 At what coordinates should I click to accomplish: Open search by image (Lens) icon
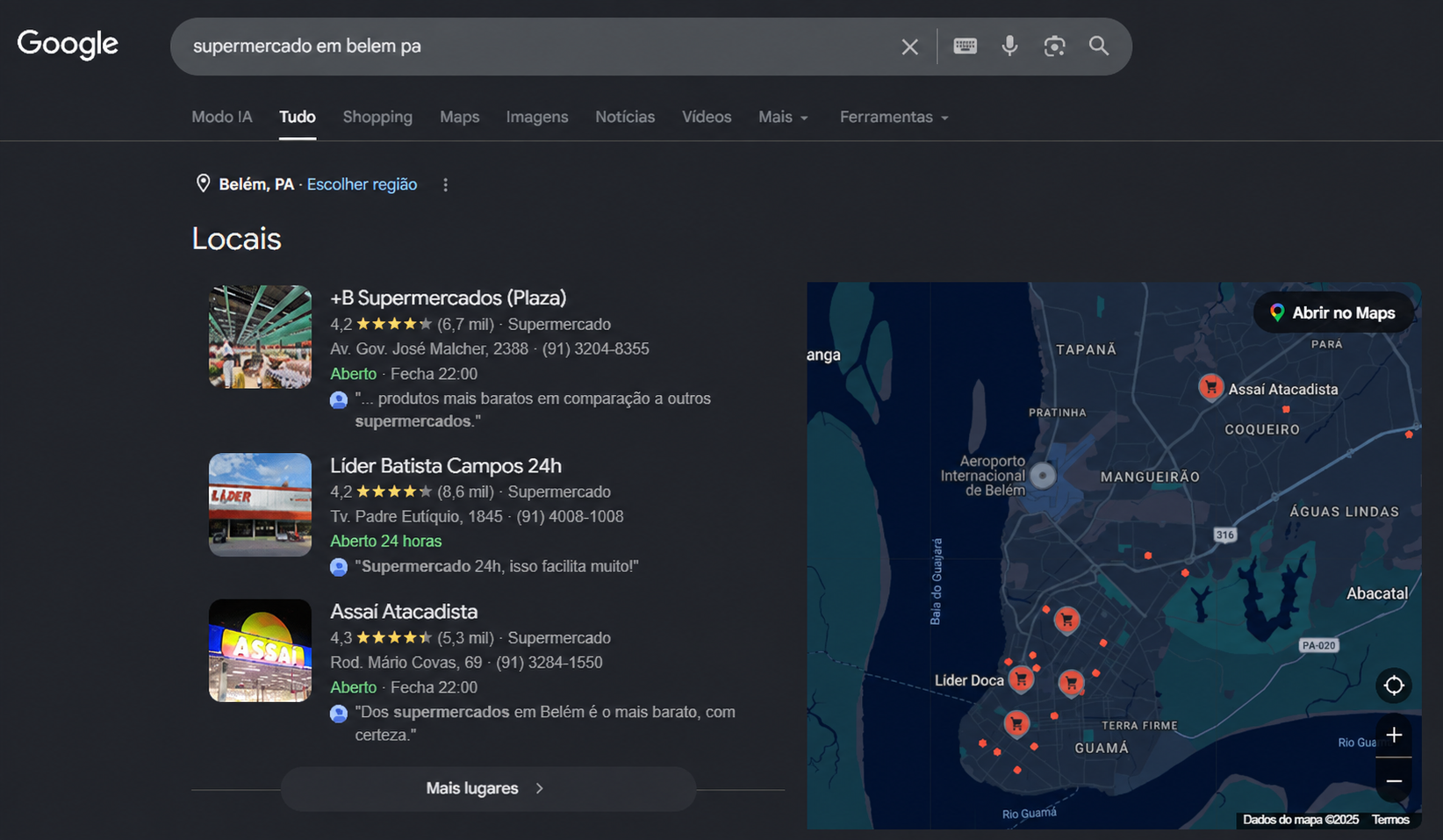tap(1054, 46)
